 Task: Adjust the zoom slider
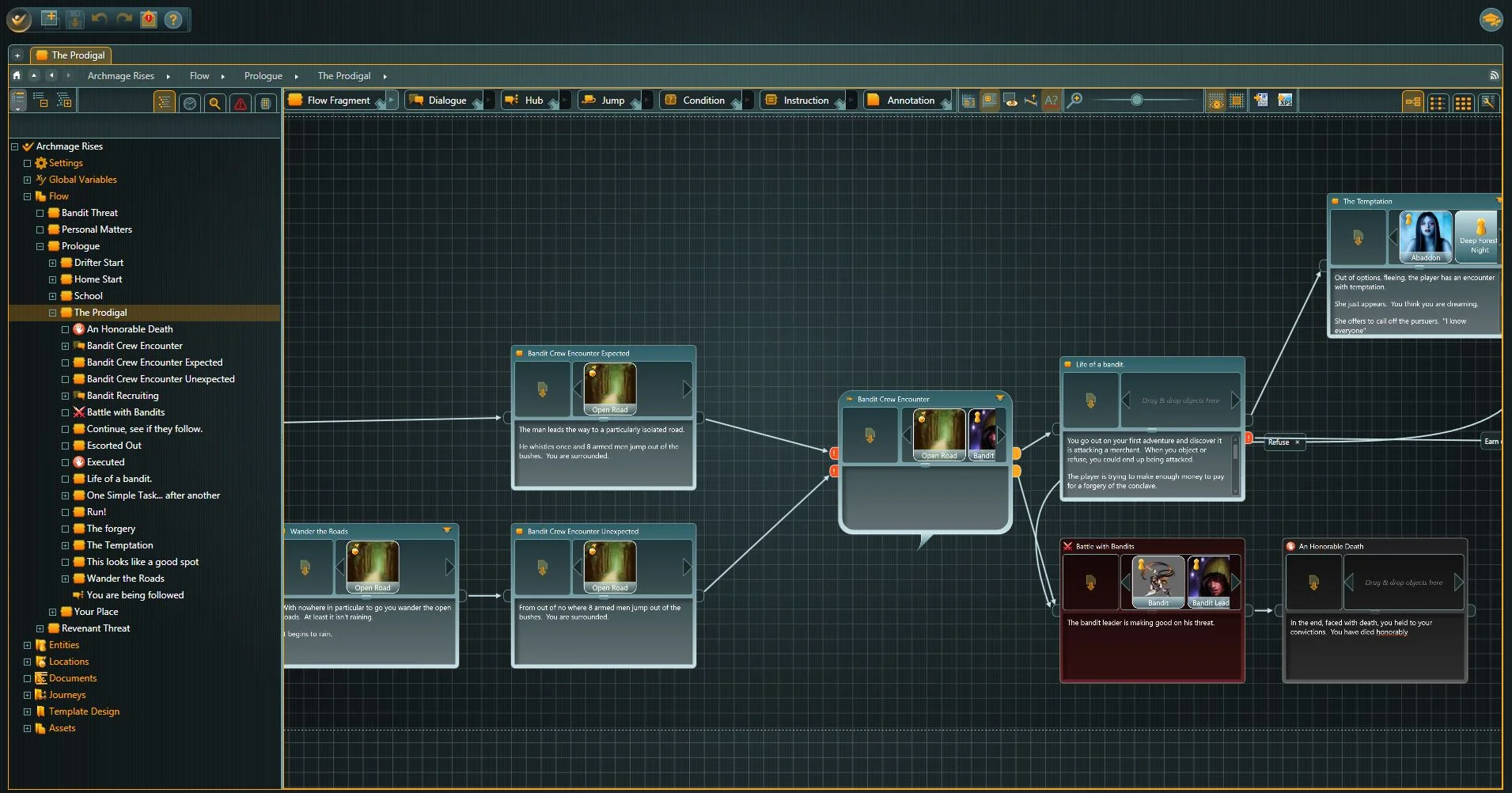click(x=1137, y=101)
